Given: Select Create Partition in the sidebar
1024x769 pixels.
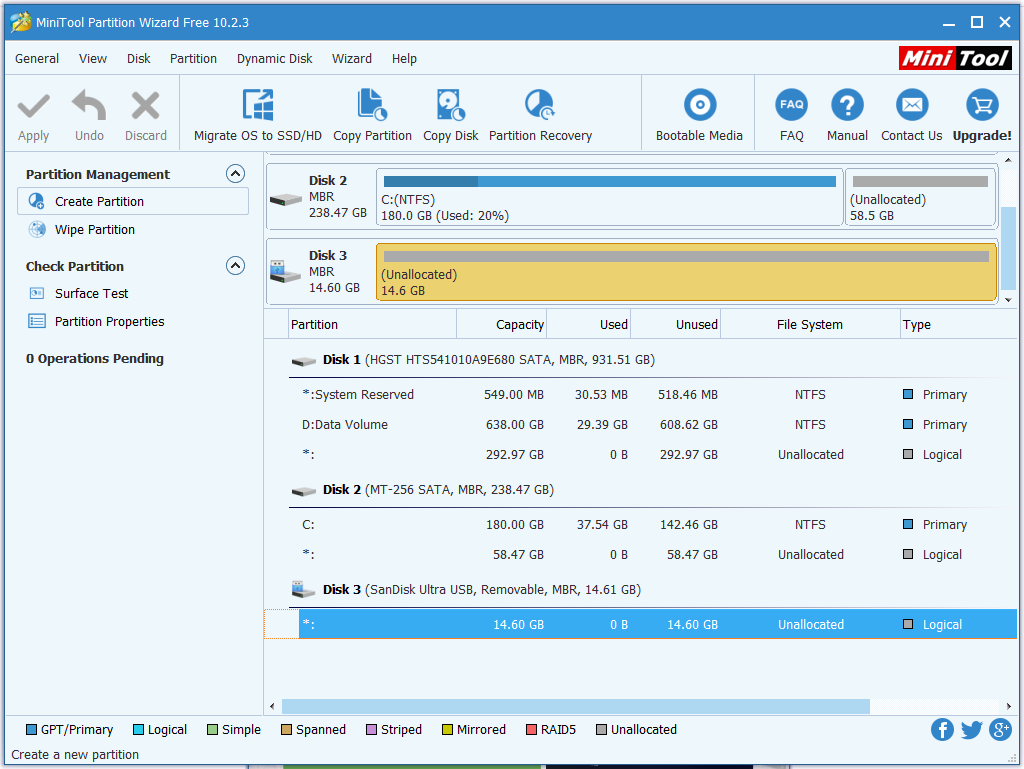Looking at the screenshot, I should pyautogui.click(x=99, y=201).
